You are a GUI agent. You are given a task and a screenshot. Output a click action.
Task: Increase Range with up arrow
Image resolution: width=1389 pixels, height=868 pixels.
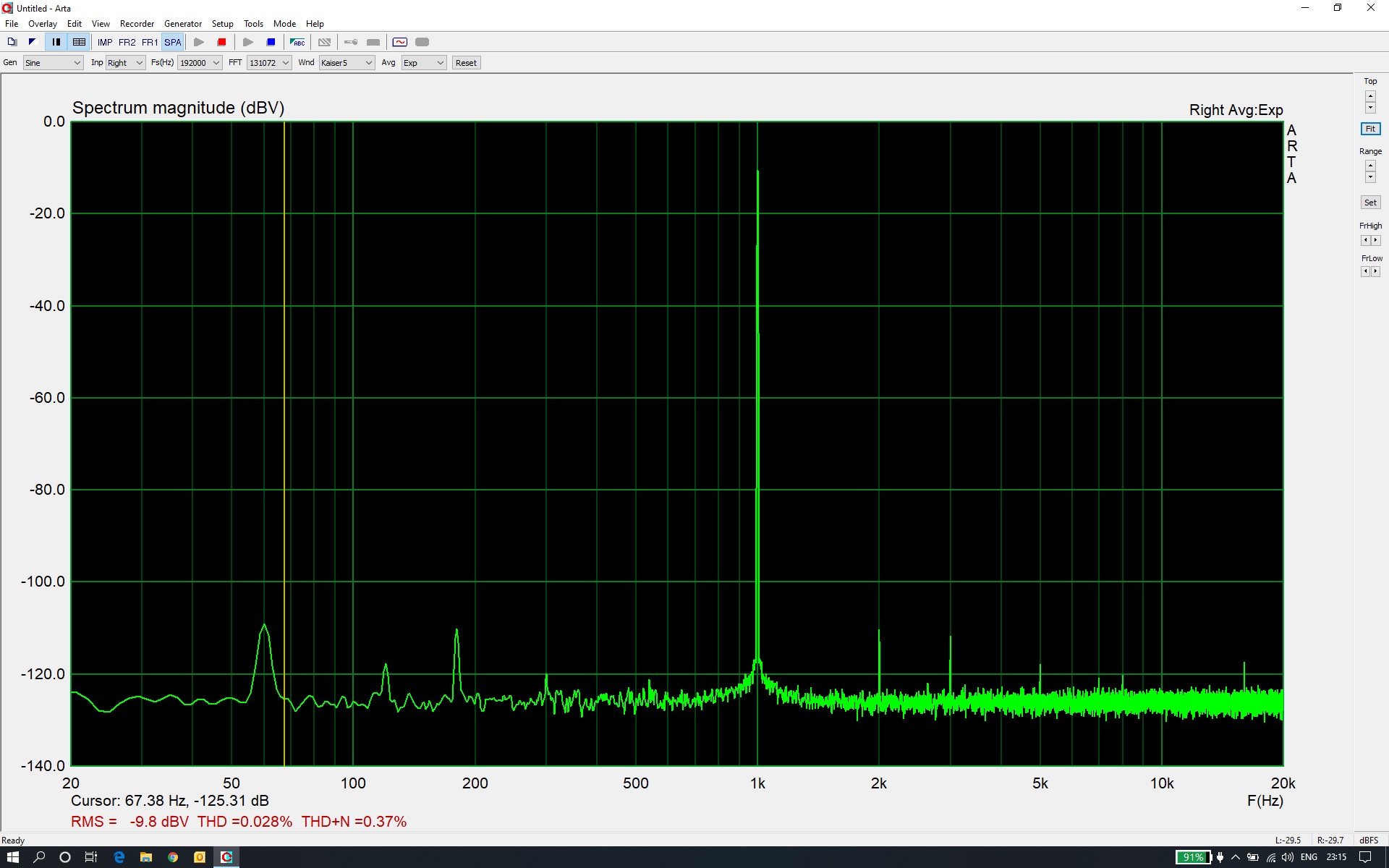point(1370,166)
